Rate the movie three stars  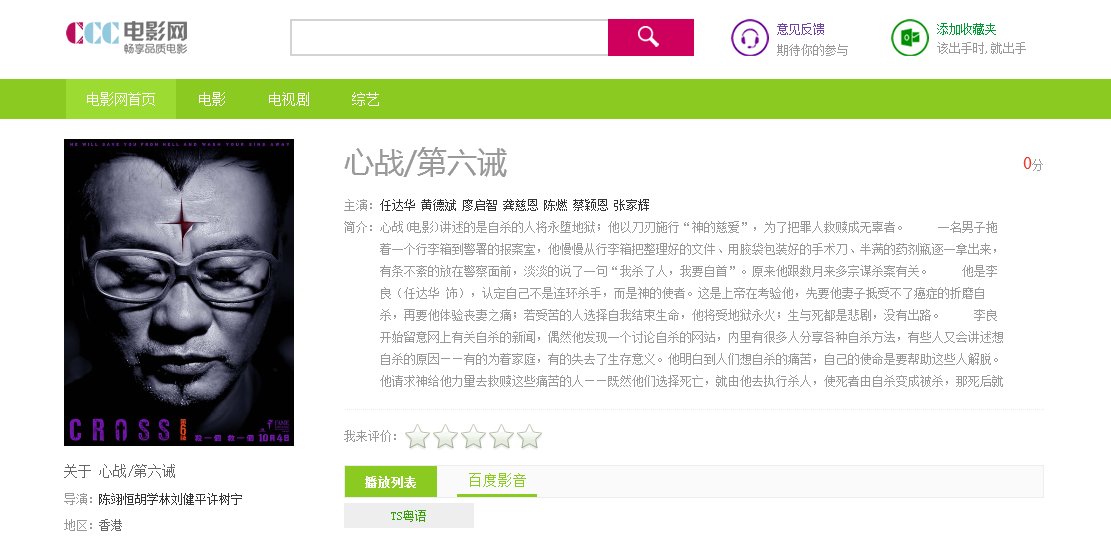click(473, 437)
